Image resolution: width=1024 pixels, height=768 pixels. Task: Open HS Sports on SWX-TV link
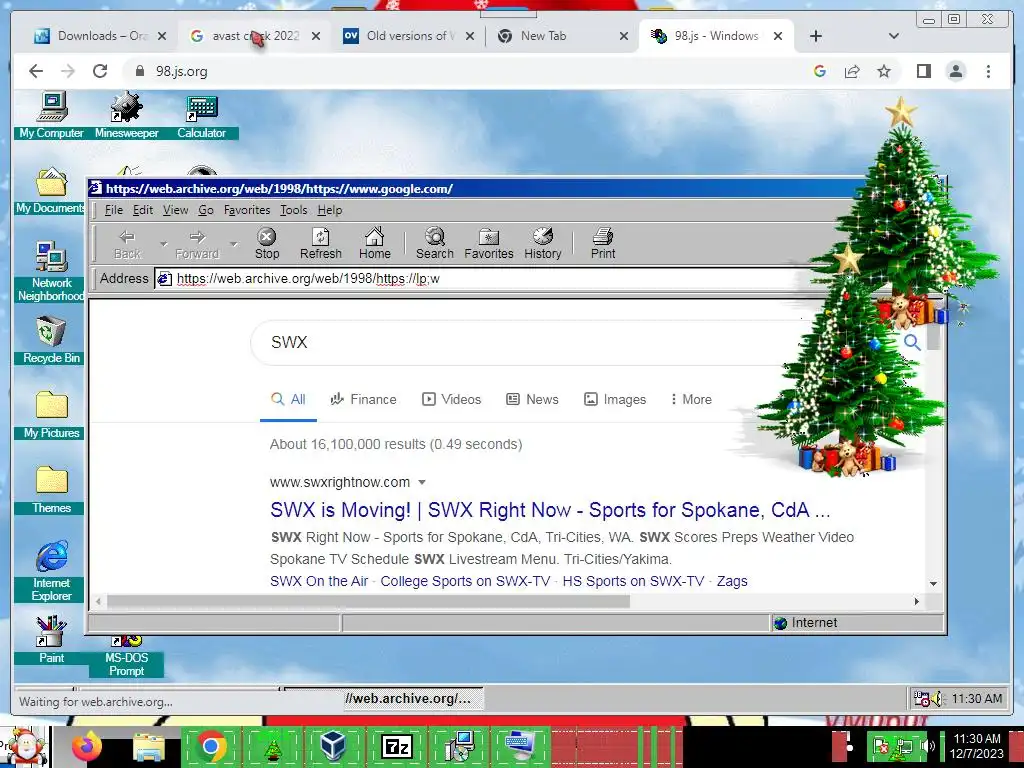tap(633, 581)
